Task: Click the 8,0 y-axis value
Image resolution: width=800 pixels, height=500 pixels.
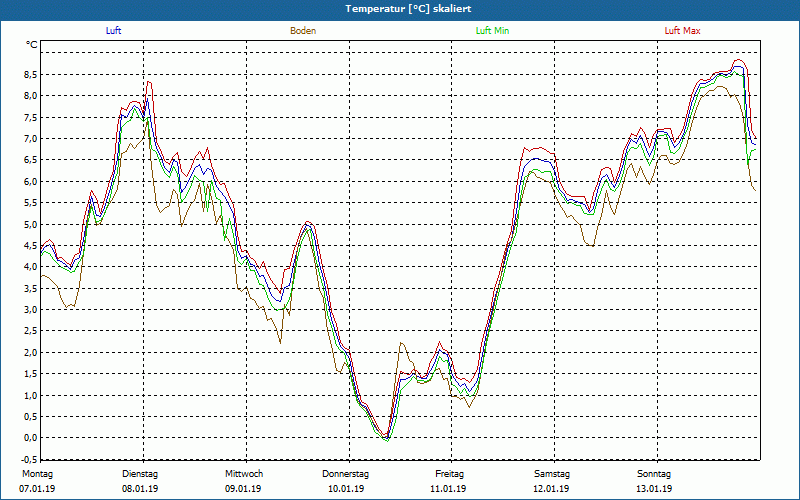Action: pos(30,96)
